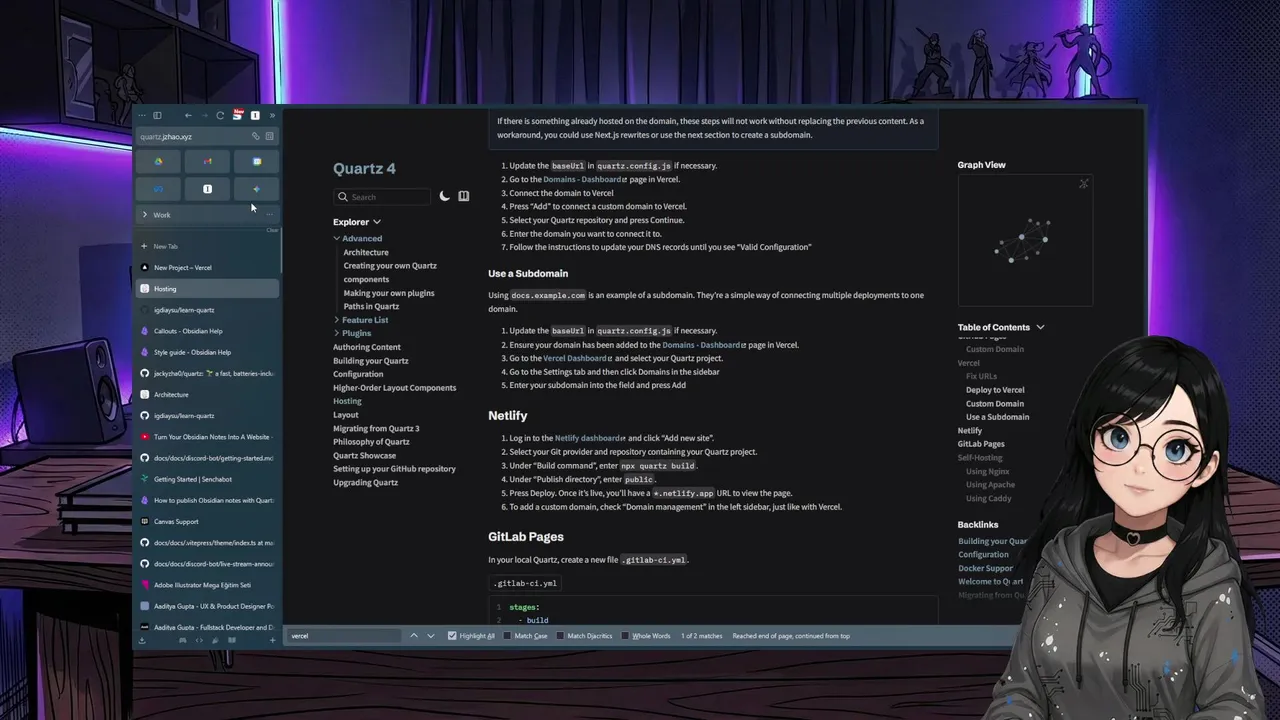Screen dimensions: 1280x720
Task: Open Docker Support backlink
Action: [986, 568]
